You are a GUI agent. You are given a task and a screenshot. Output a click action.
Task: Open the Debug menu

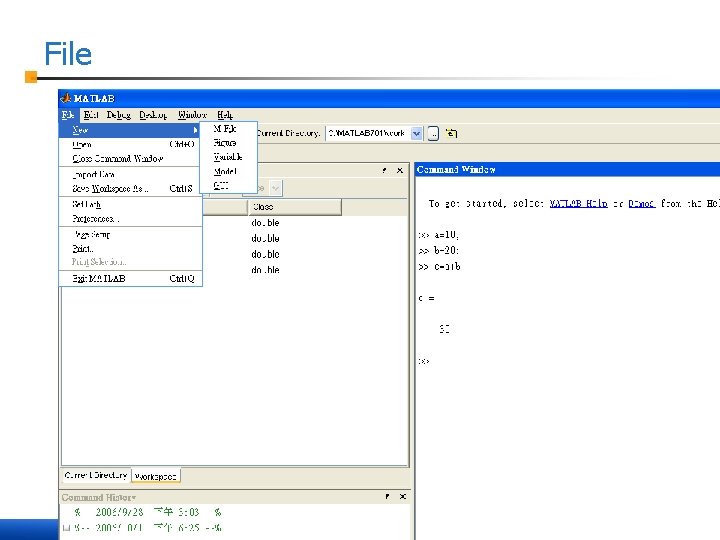[118, 115]
